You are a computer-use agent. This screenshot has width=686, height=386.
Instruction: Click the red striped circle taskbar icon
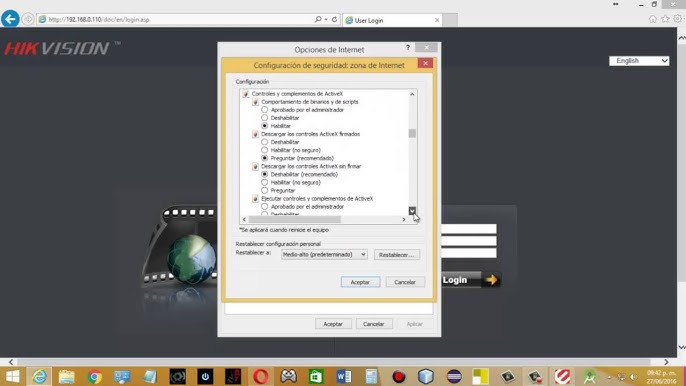pos(562,376)
